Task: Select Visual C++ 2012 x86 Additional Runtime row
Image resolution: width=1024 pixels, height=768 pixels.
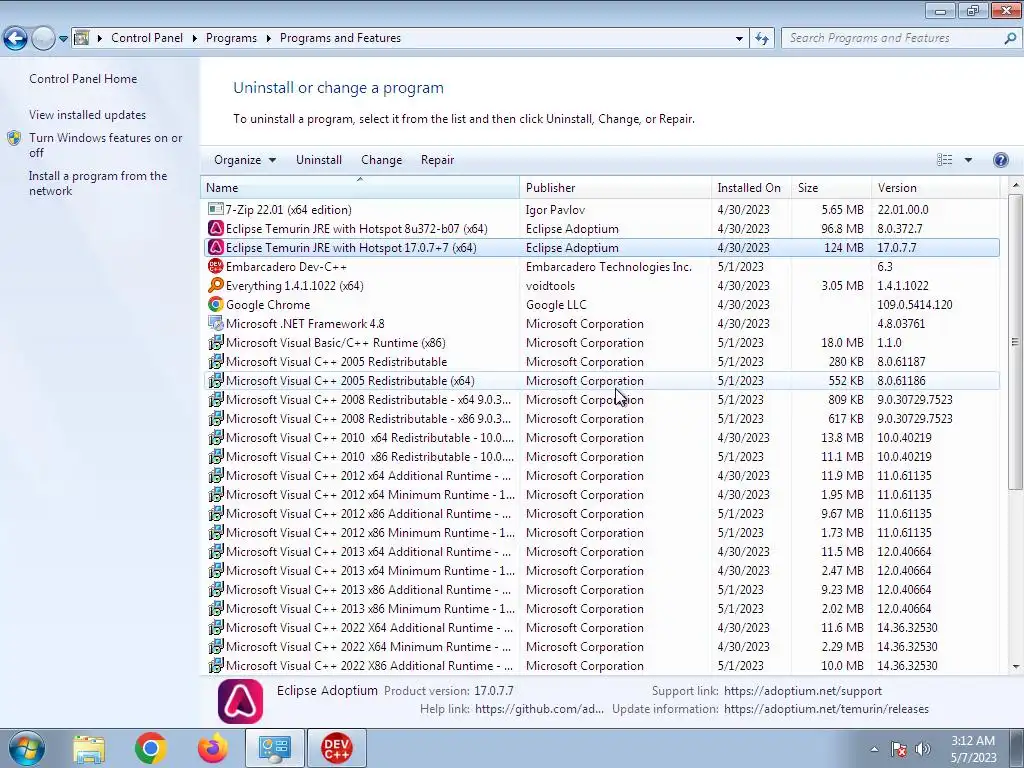Action: point(601,513)
